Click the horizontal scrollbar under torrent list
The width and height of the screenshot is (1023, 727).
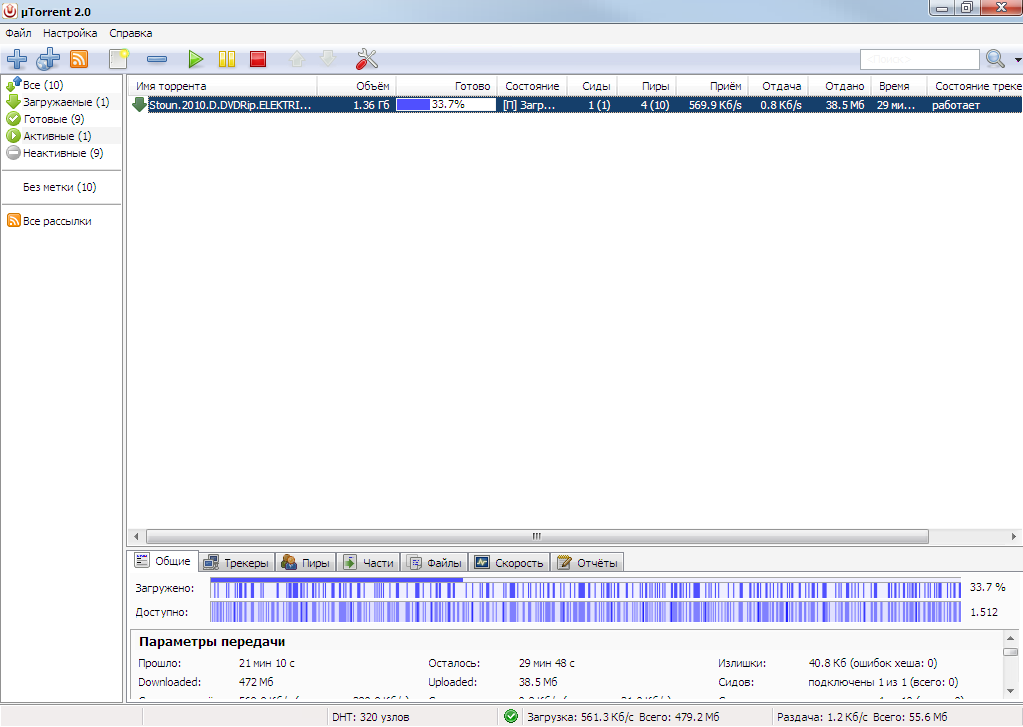[536, 536]
